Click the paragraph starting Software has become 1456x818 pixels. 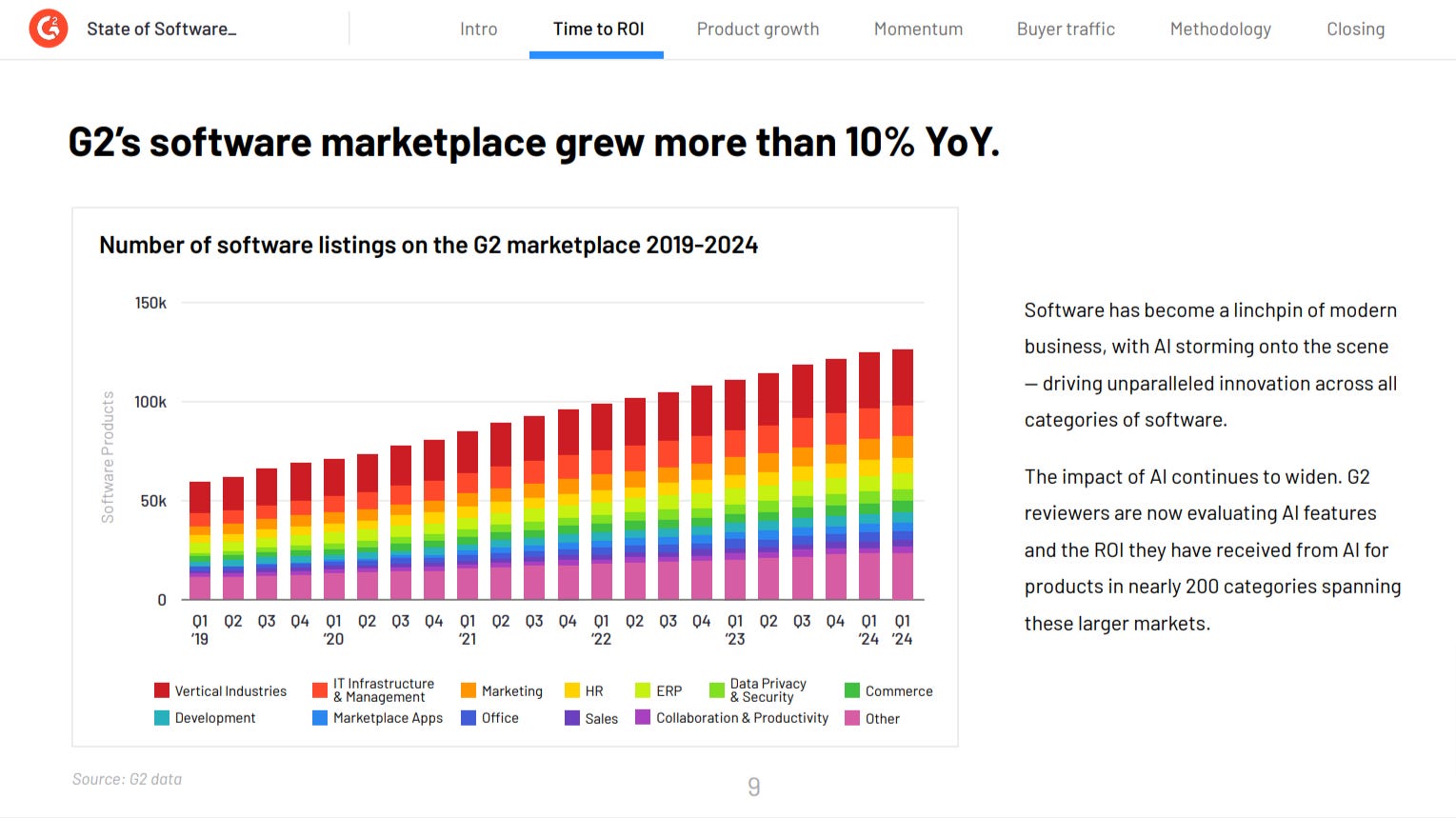1210,365
